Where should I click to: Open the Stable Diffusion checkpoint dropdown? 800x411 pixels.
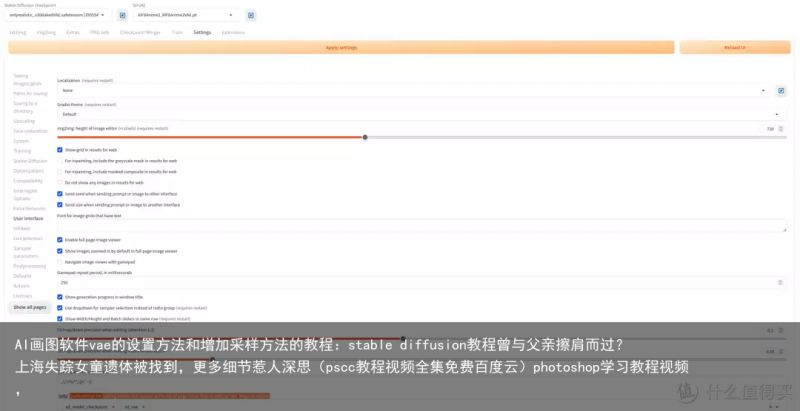pyautogui.click(x=59, y=15)
